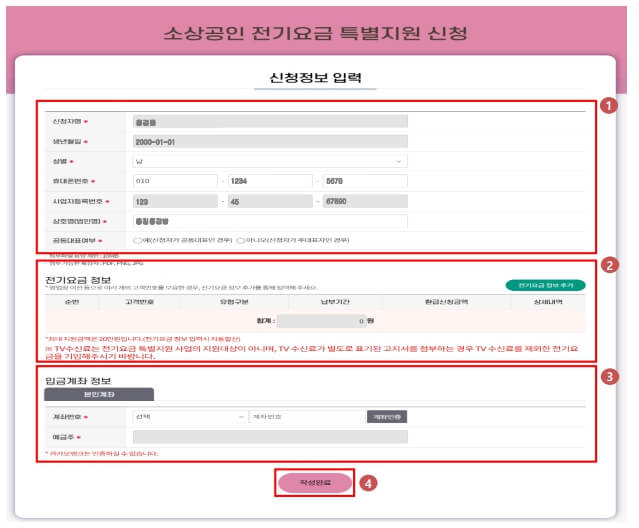Viewport: 639px width, 528px height.
Task: Click the 합계 total amount field
Action: tap(322, 321)
